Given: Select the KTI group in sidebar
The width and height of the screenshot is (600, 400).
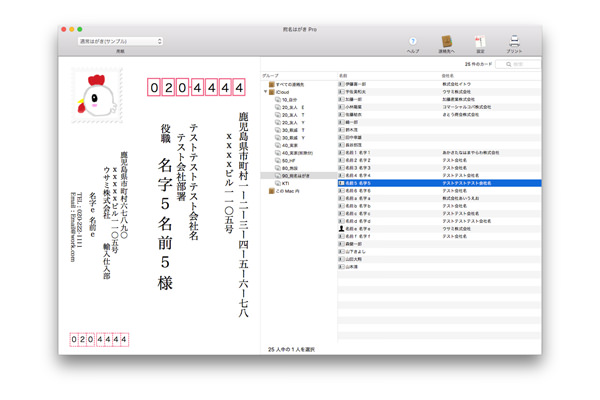Looking at the screenshot, I should point(285,184).
